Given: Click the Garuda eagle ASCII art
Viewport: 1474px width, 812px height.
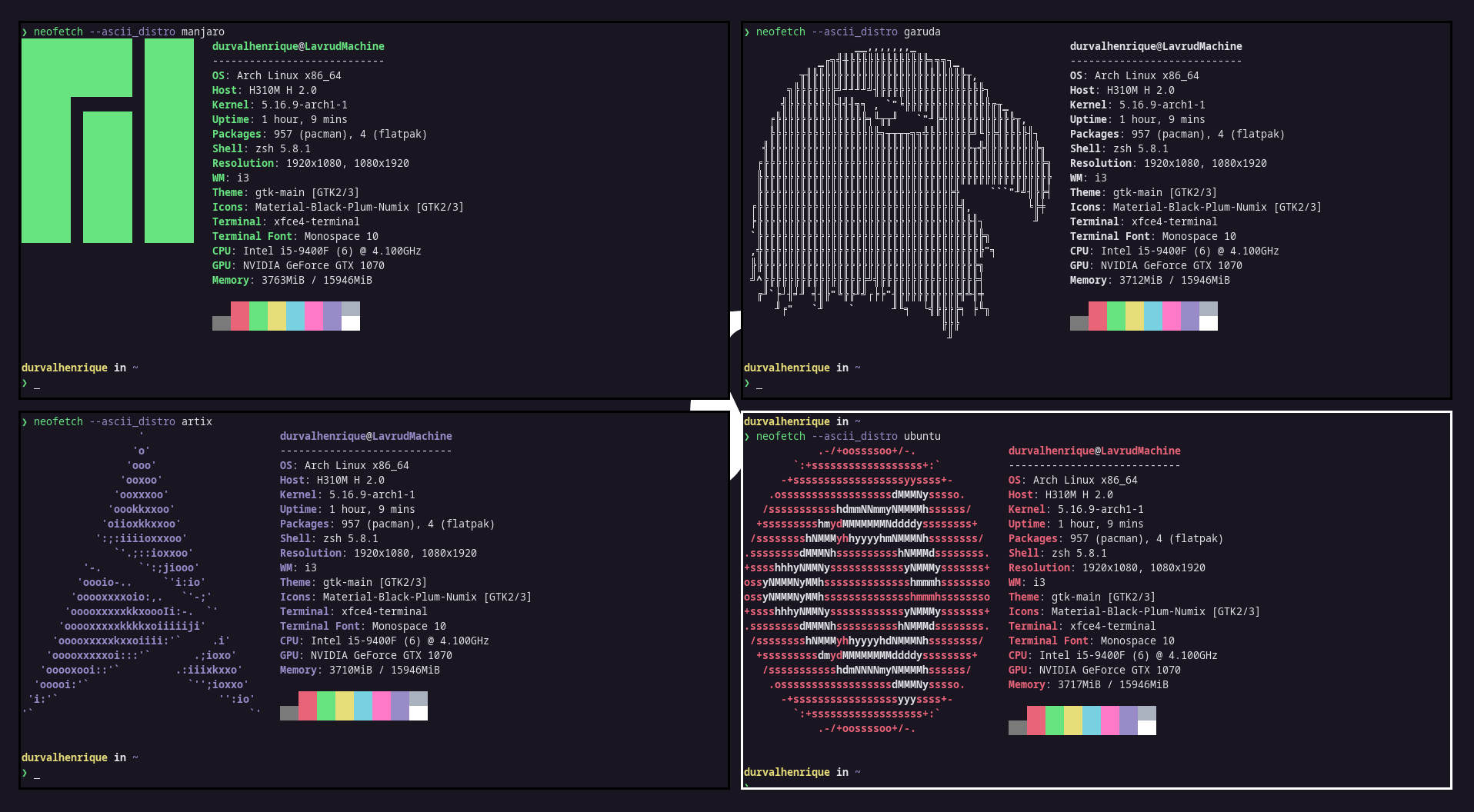Looking at the screenshot, I should [900, 192].
